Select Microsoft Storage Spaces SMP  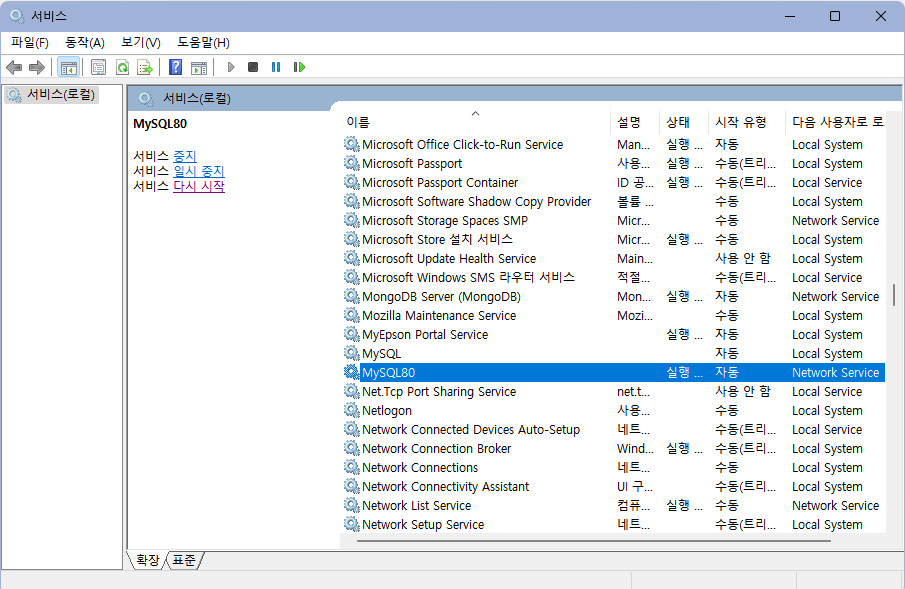click(x=614, y=221)
